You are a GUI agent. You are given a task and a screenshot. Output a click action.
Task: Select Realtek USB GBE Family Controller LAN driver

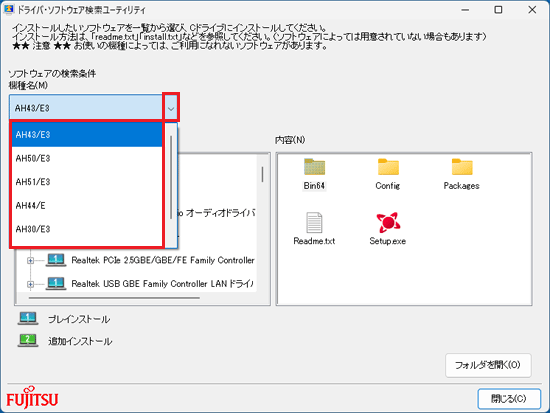coord(162,284)
